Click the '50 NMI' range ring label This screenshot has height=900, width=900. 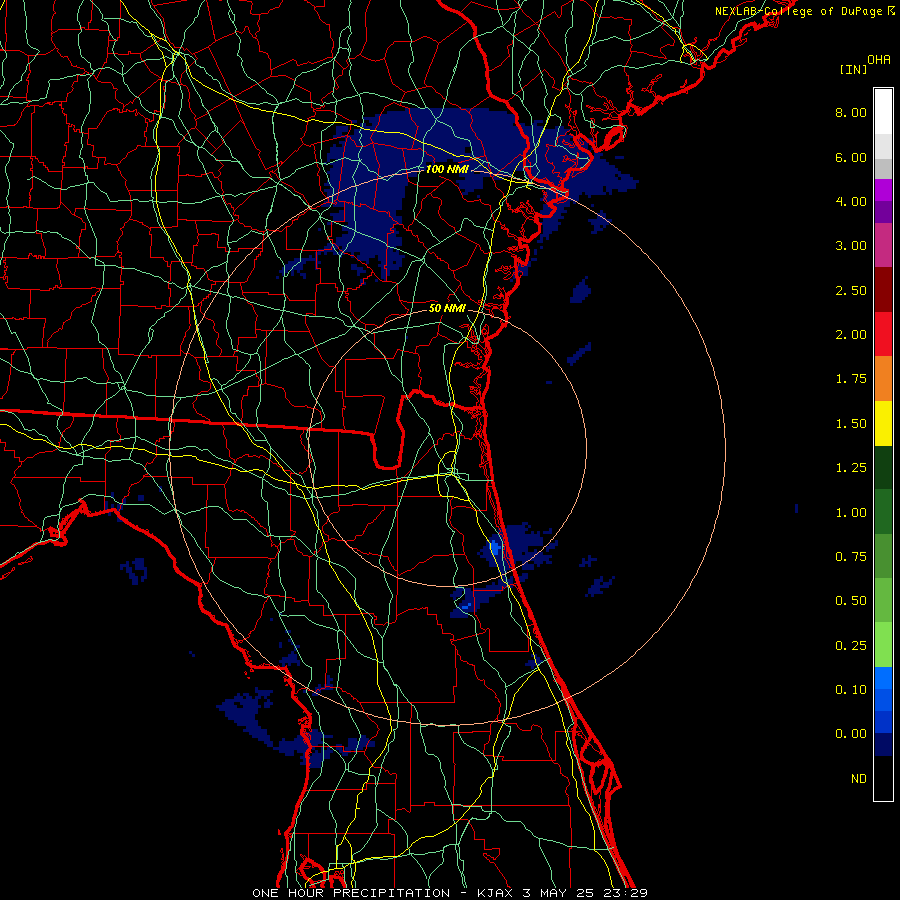[447, 308]
